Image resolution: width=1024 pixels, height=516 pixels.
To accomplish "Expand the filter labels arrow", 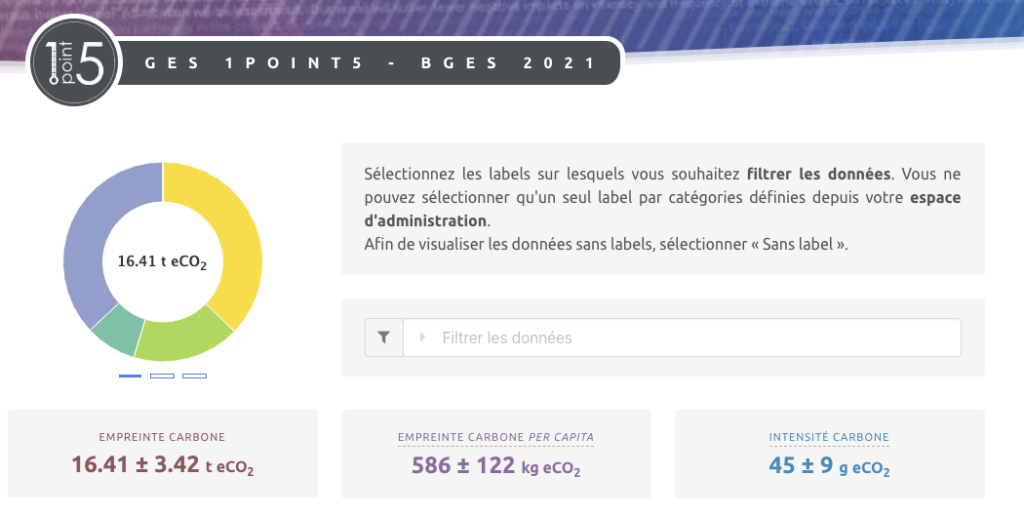I will (422, 338).
